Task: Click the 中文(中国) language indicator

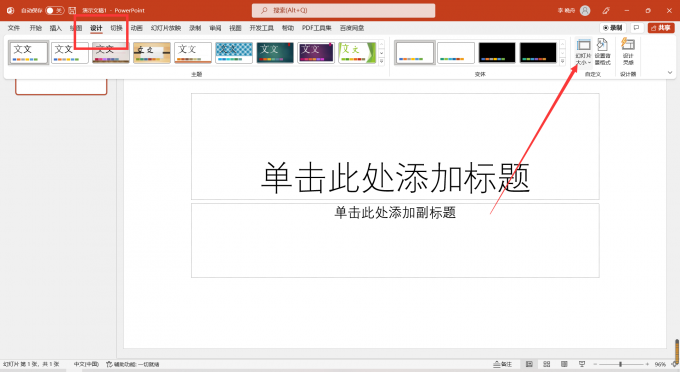Action: coord(86,364)
